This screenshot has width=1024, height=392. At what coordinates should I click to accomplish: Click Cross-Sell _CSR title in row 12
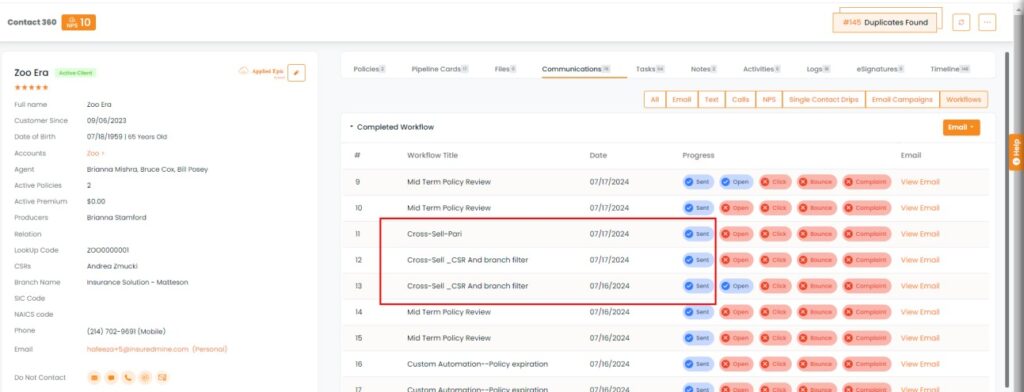click(x=468, y=260)
